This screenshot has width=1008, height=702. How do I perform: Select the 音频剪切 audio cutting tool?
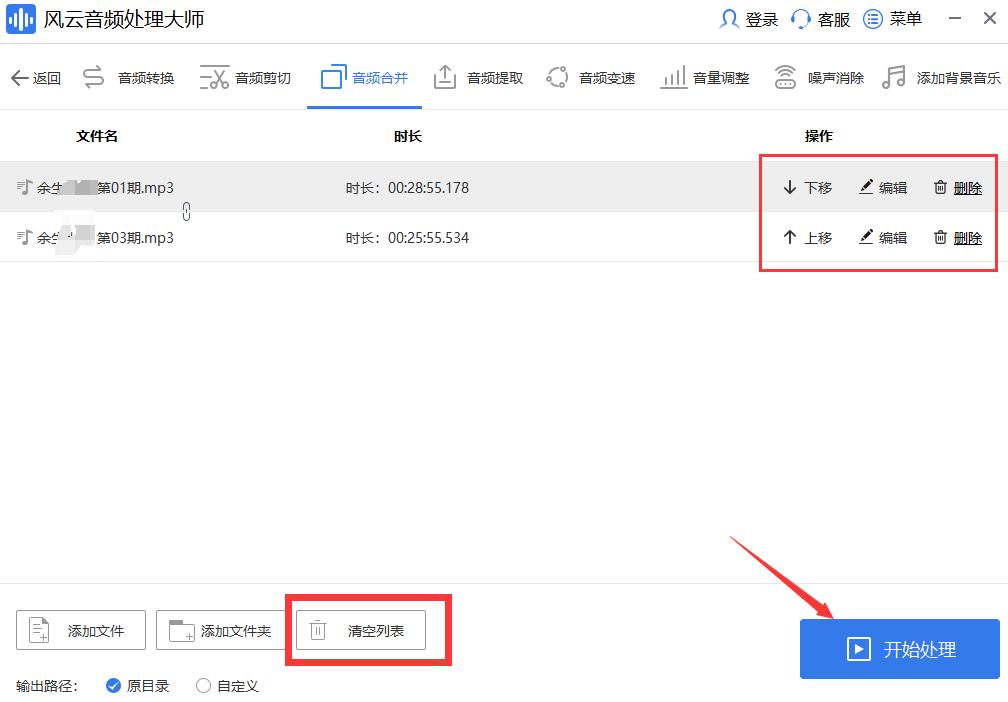(x=247, y=76)
